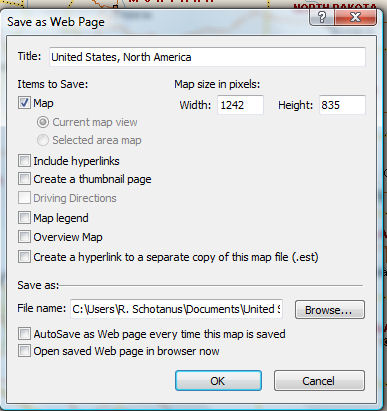The width and height of the screenshot is (387, 411).
Task: Click the File name path field
Action: tap(177, 309)
